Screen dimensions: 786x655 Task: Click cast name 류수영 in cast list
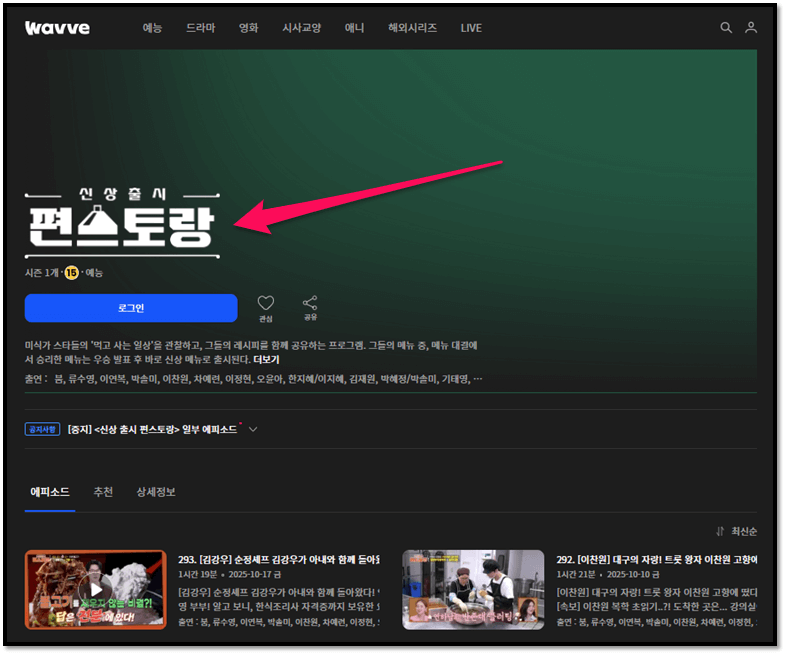[81, 379]
